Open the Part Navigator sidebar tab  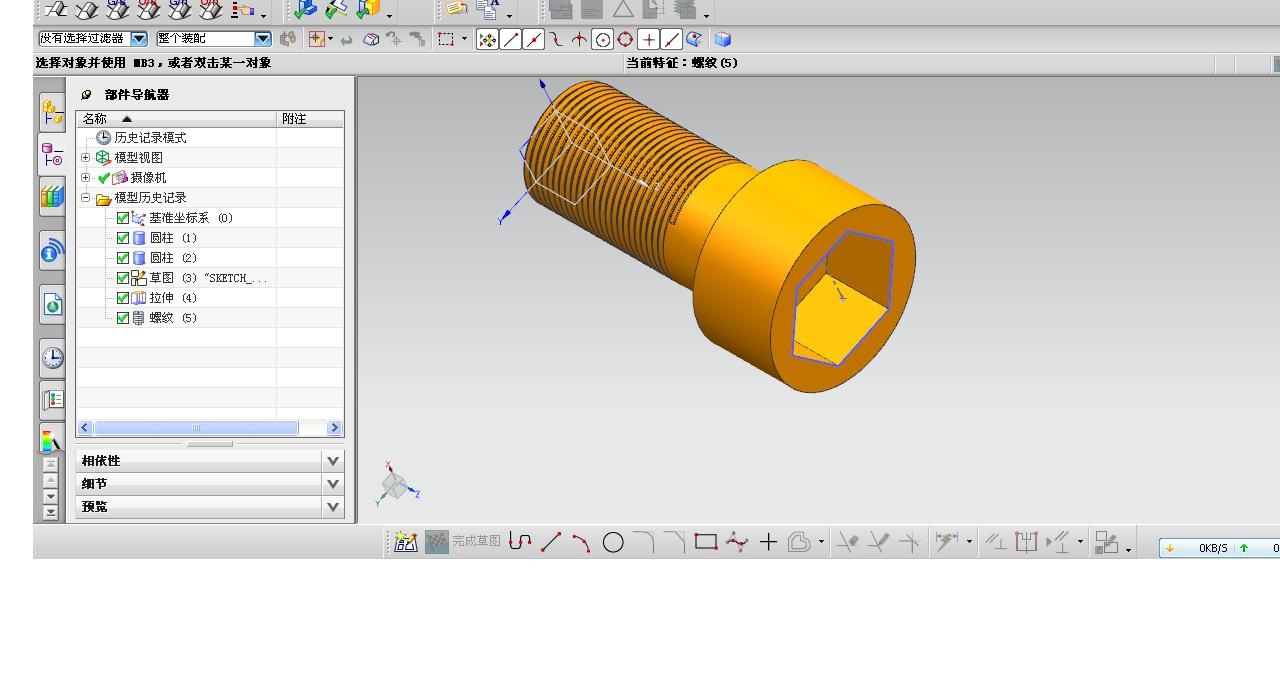click(x=52, y=155)
